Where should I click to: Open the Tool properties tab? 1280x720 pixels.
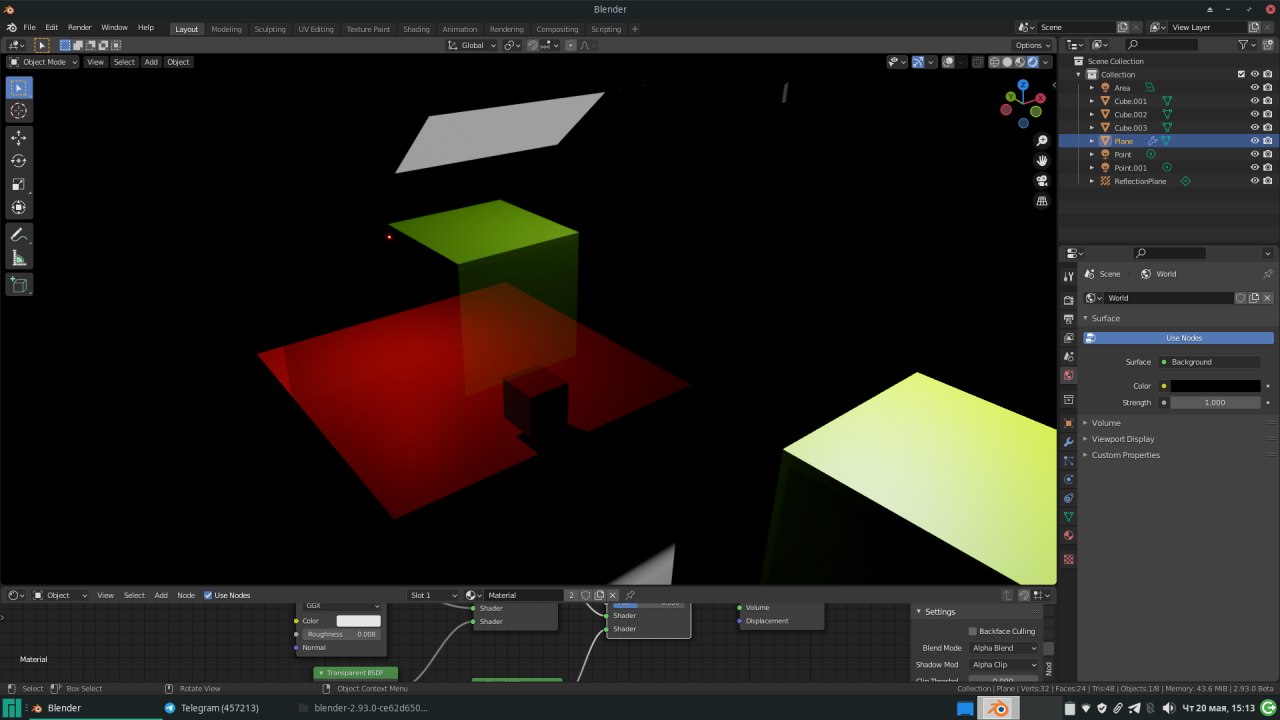[1068, 276]
